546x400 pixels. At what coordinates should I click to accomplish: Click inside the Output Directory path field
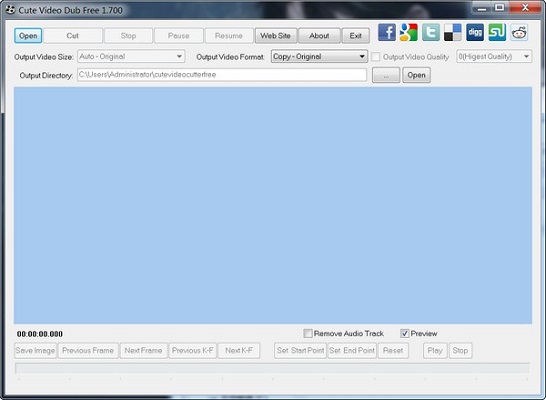(x=222, y=75)
